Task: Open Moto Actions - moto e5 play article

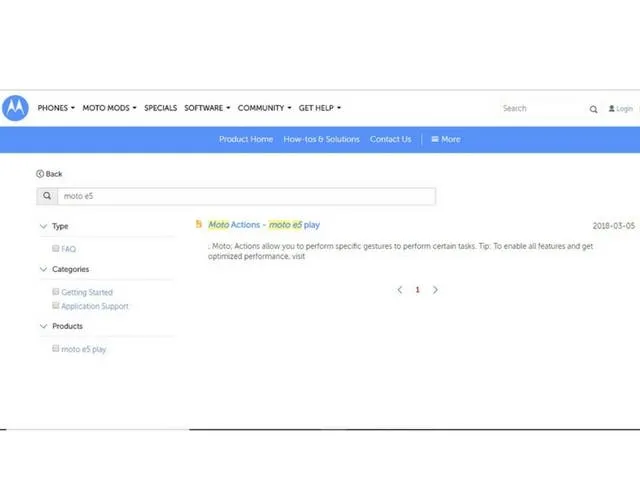Action: point(264,225)
